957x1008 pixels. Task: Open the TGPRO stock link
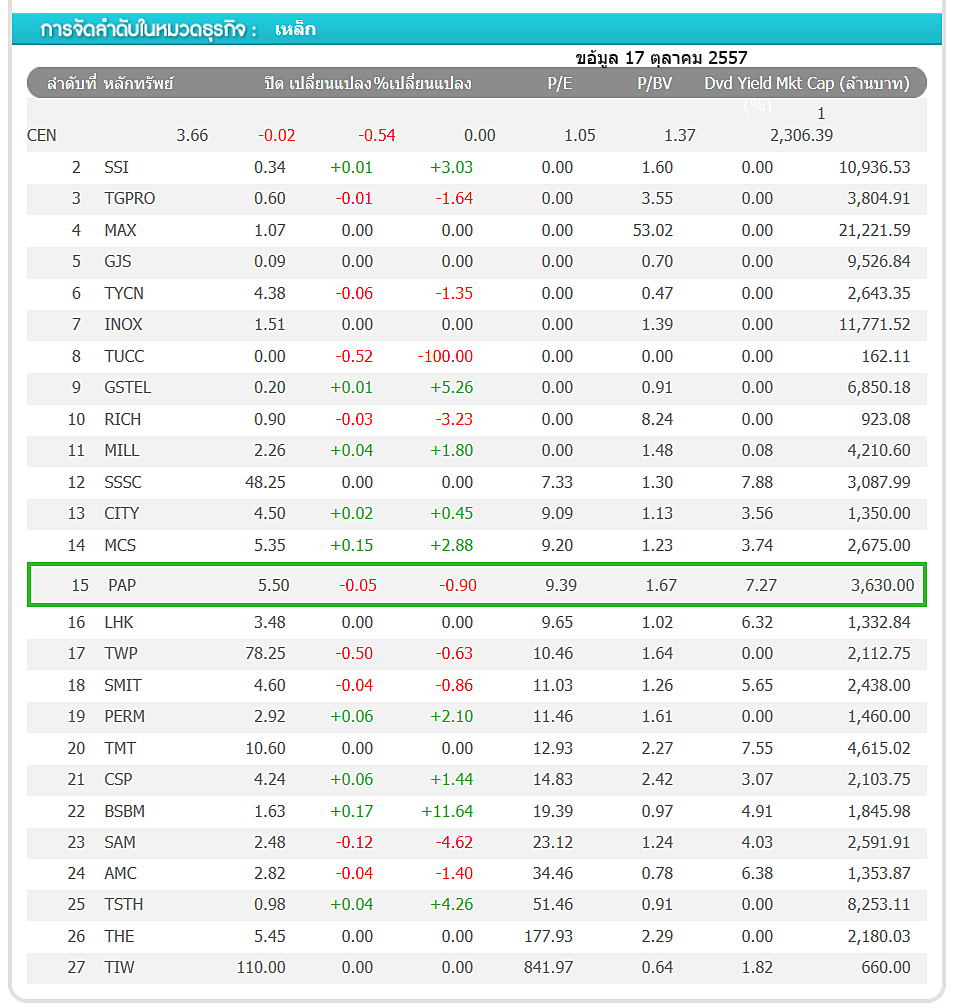point(129,198)
